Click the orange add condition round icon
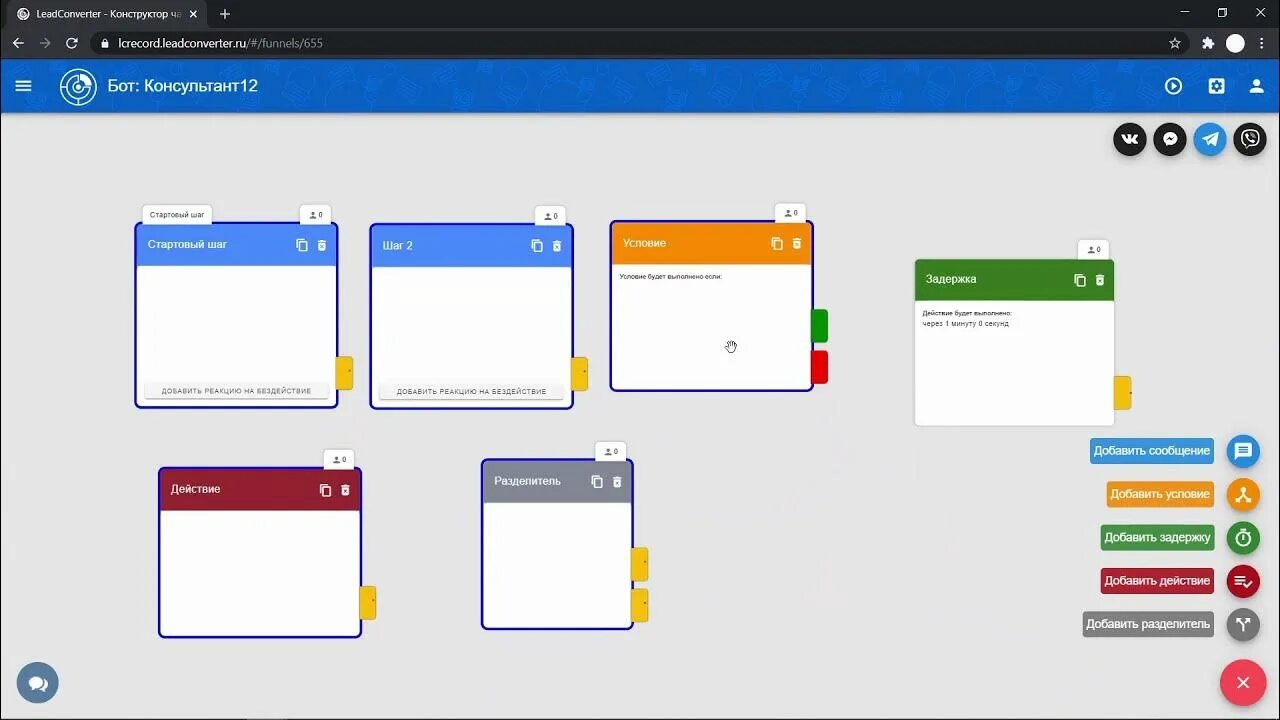Image resolution: width=1280 pixels, height=720 pixels. [1243, 494]
